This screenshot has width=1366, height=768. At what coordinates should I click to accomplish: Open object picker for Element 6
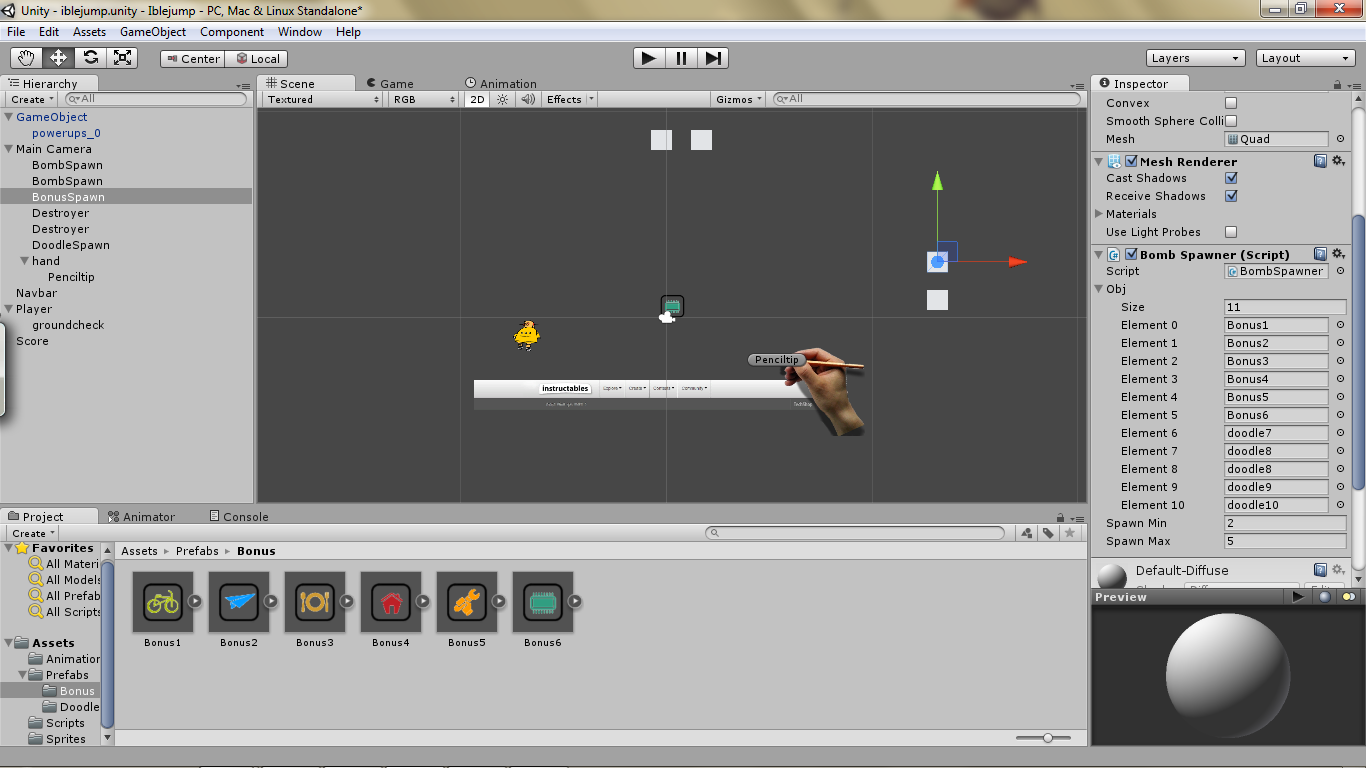[1340, 433]
